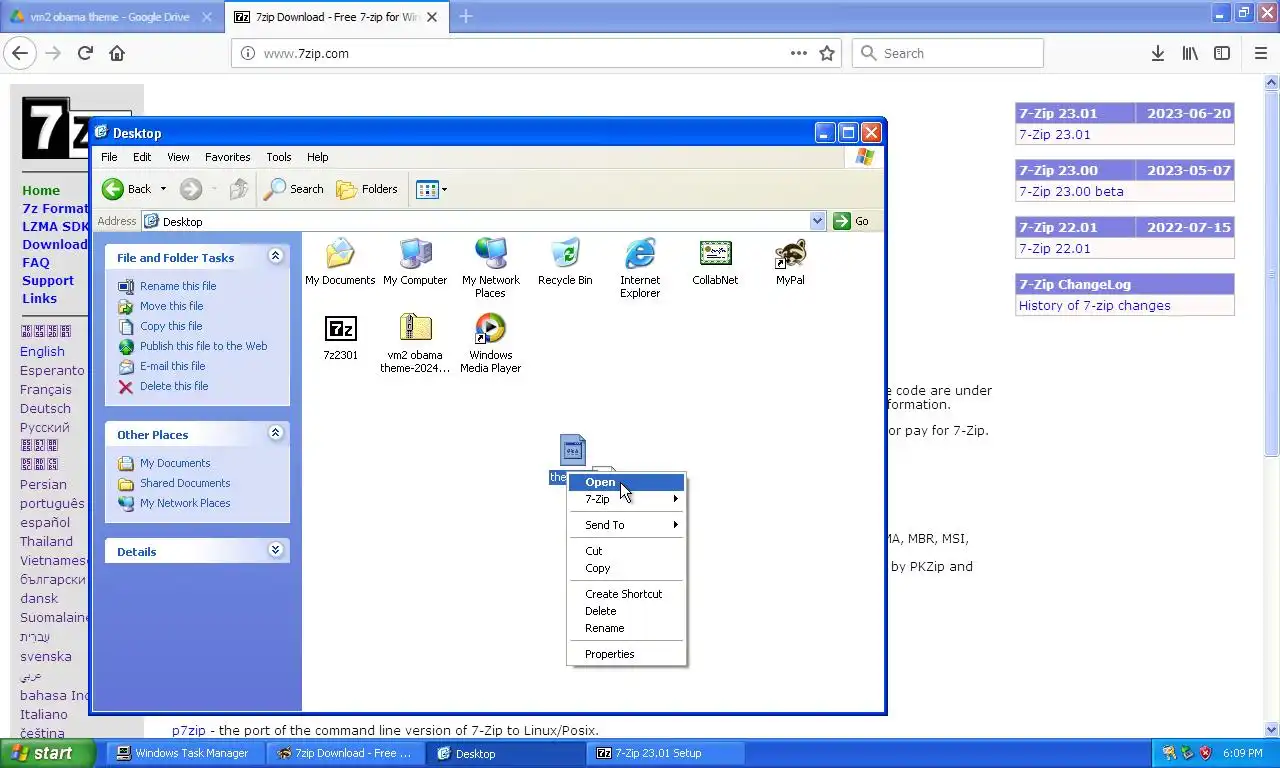
Task: Click the Firefox reload button
Action: 85,54
